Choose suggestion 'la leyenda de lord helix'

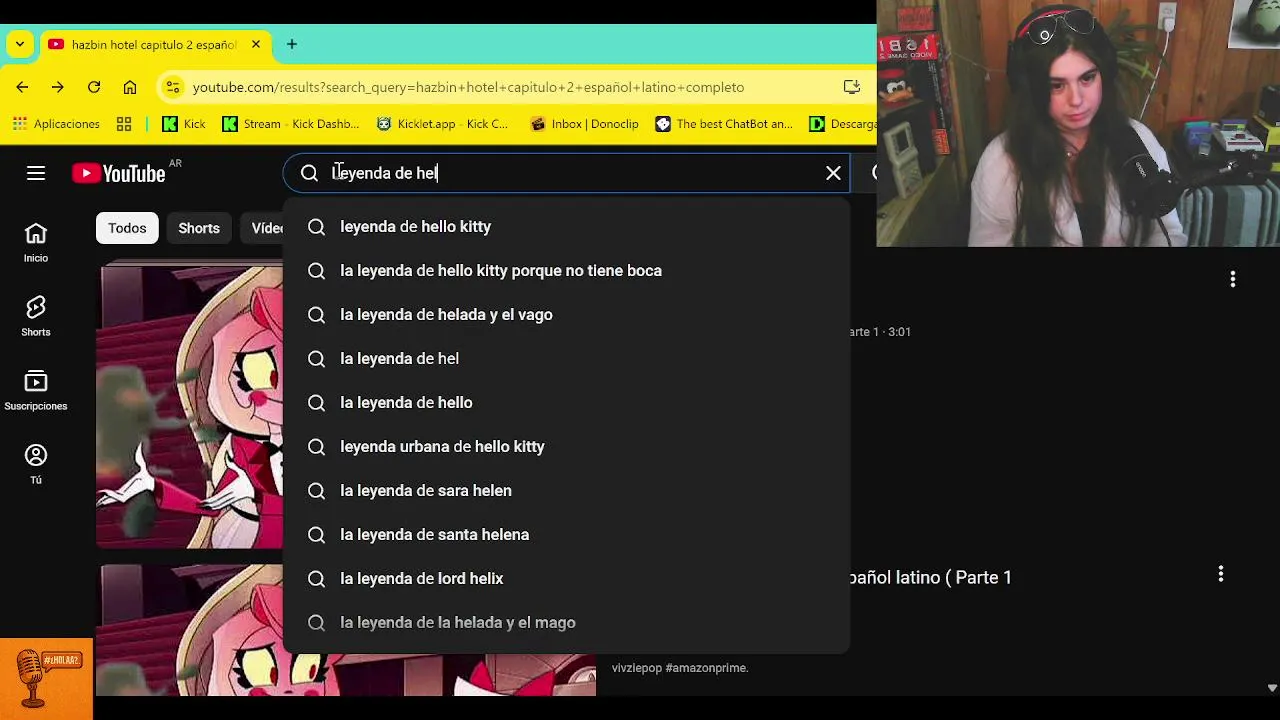tap(566, 579)
